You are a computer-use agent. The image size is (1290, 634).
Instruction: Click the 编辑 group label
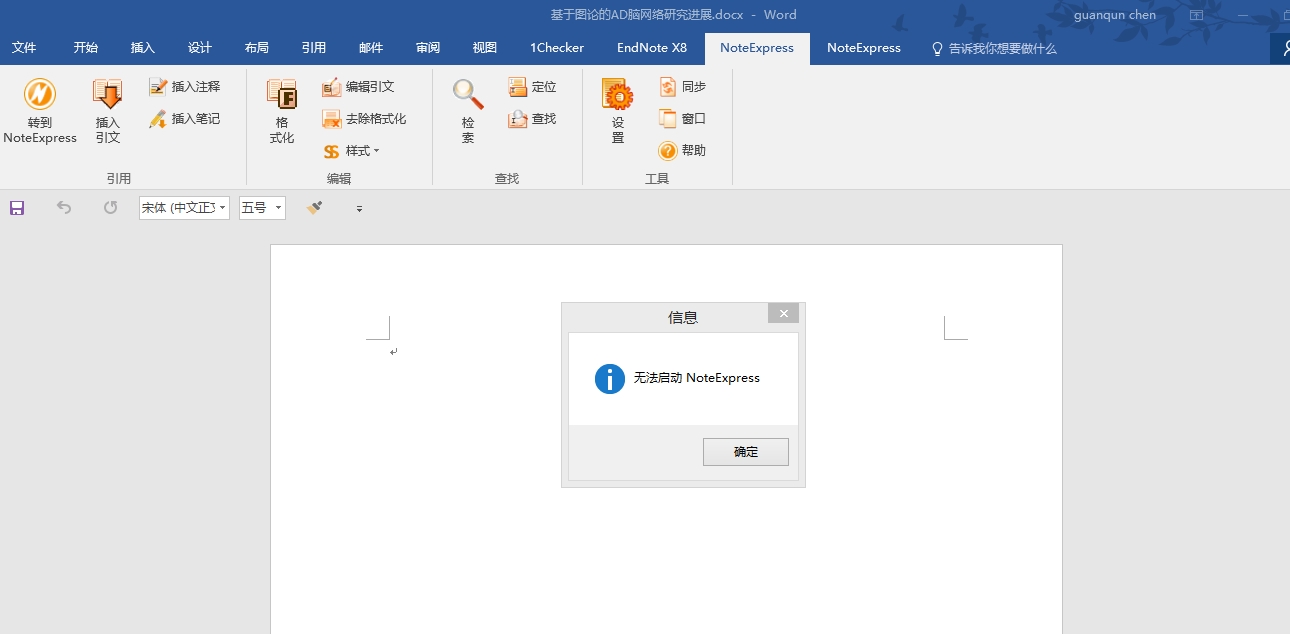(x=339, y=179)
